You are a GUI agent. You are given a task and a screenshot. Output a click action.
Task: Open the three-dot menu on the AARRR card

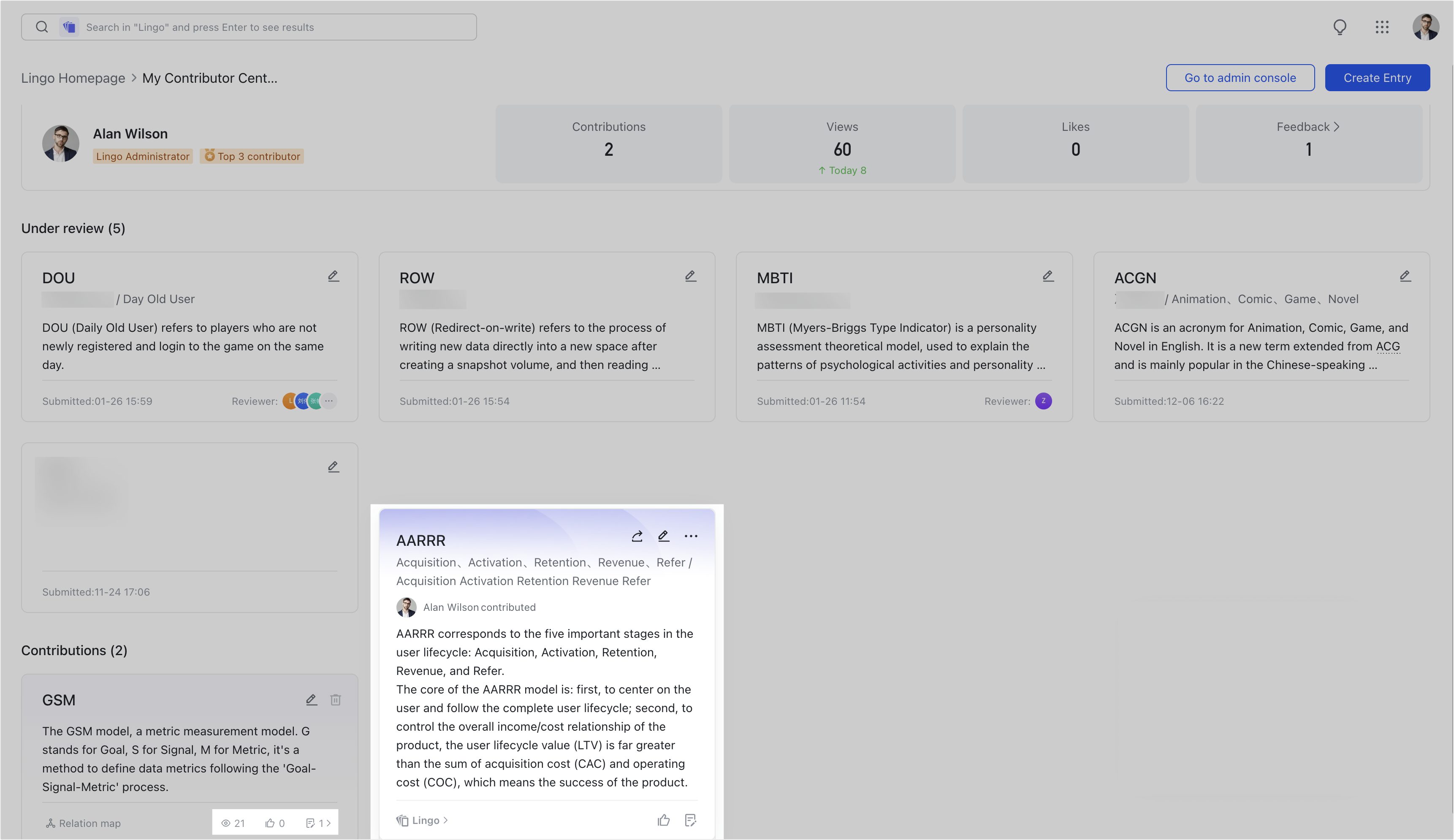(691, 536)
